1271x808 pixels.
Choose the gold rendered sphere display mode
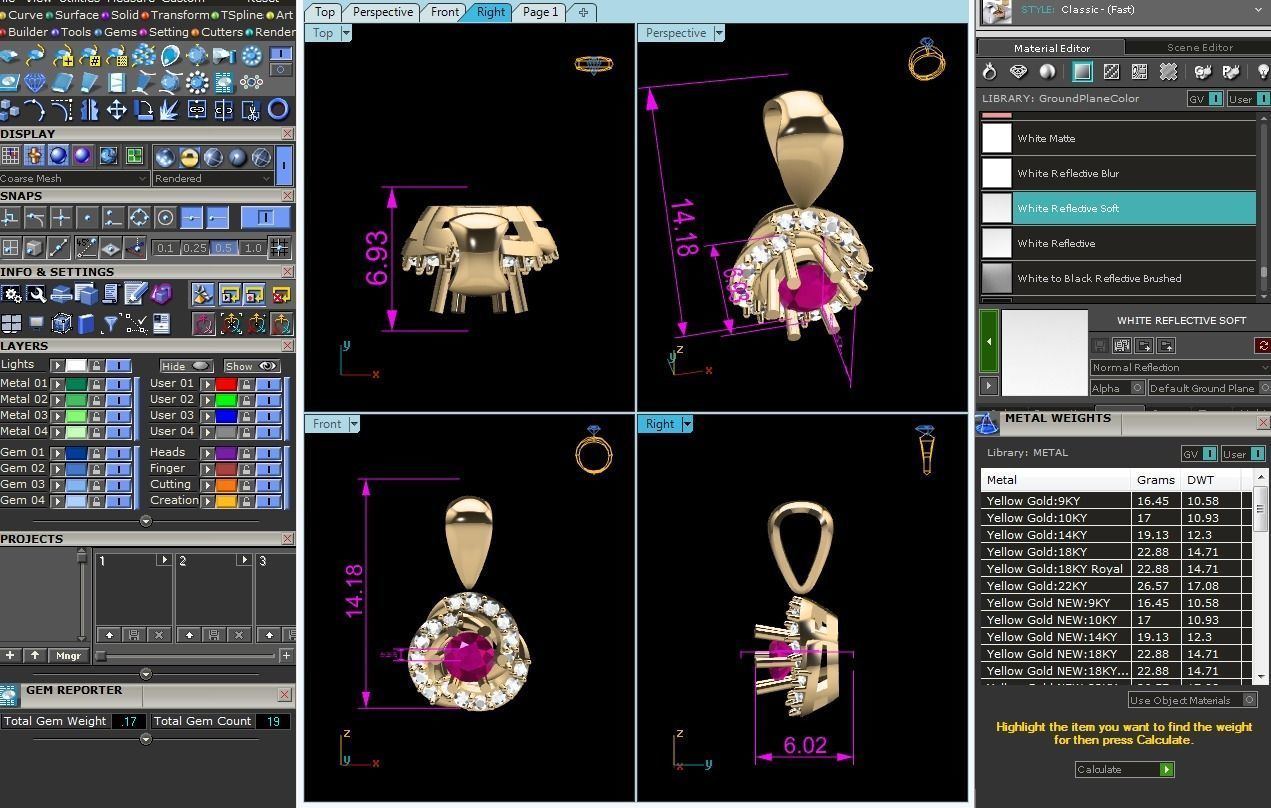pyautogui.click(x=189, y=157)
